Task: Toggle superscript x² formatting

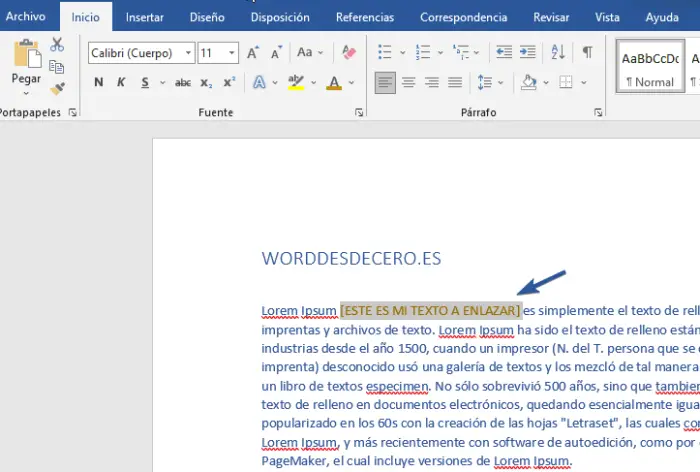Action: (229, 83)
